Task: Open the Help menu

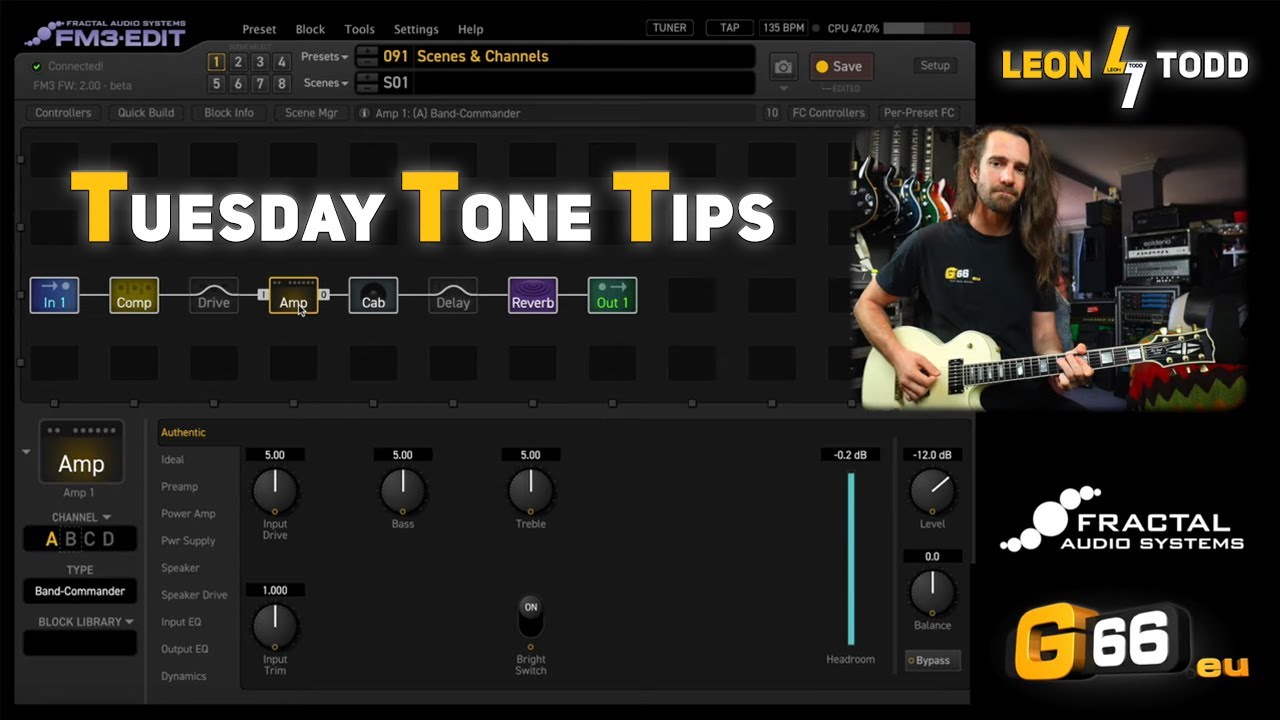Action: pos(470,29)
